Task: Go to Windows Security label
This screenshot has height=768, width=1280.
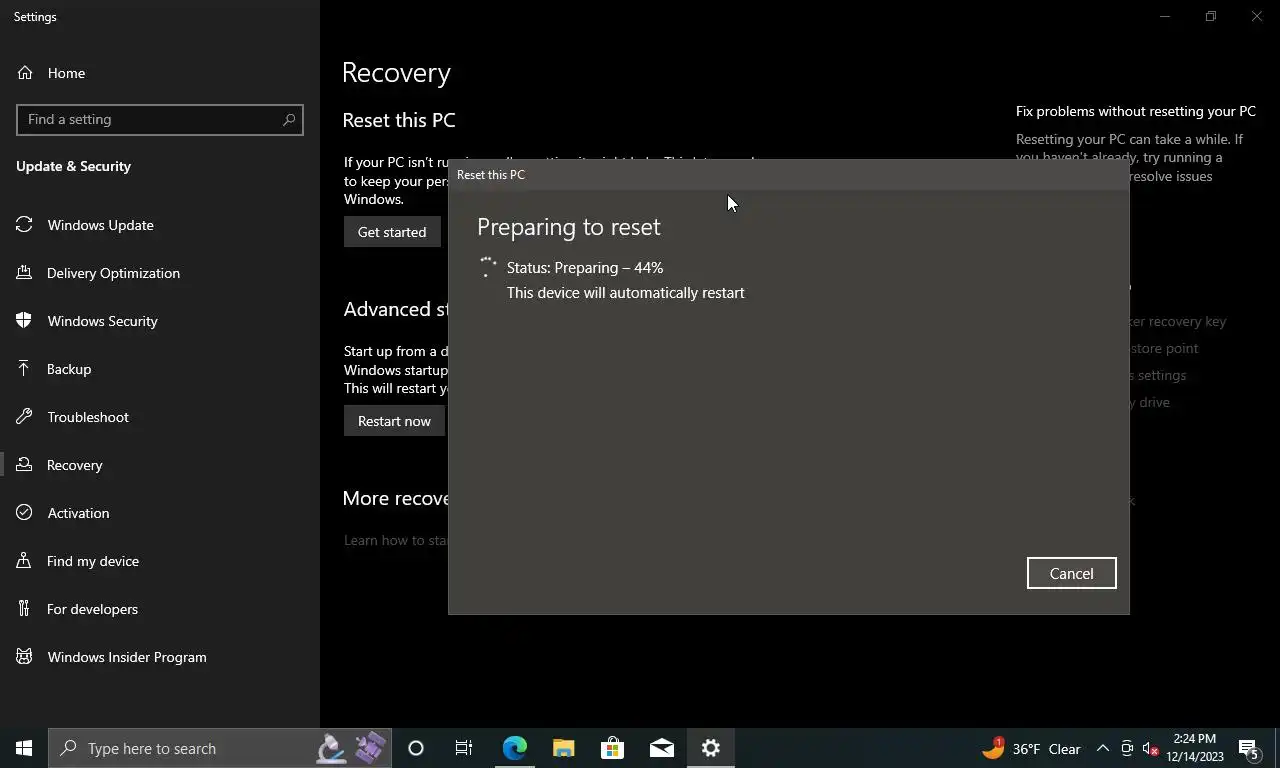Action: tap(102, 321)
